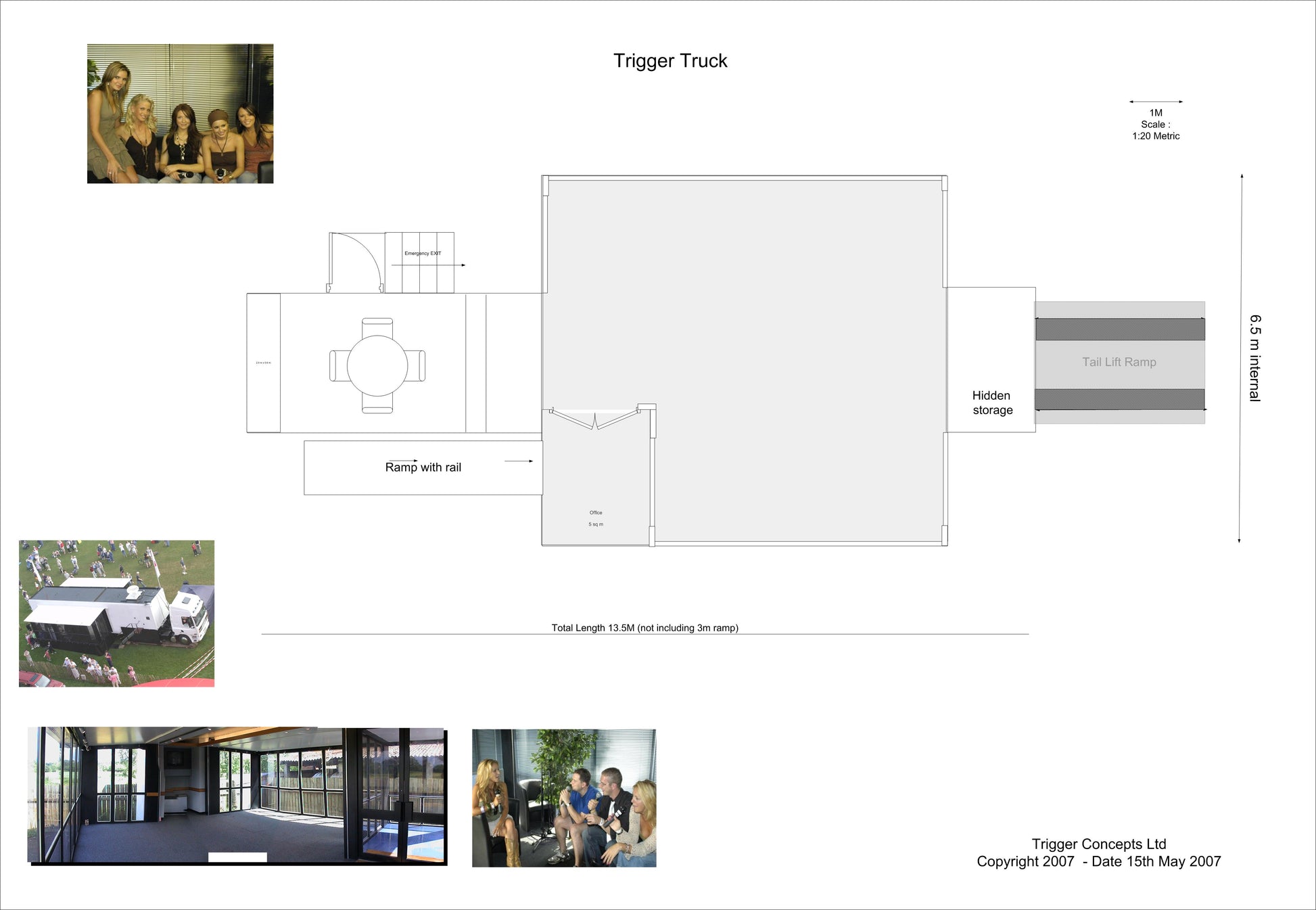This screenshot has height=910, width=1316.
Task: Click the round table with chairs symbol
Action: [377, 365]
